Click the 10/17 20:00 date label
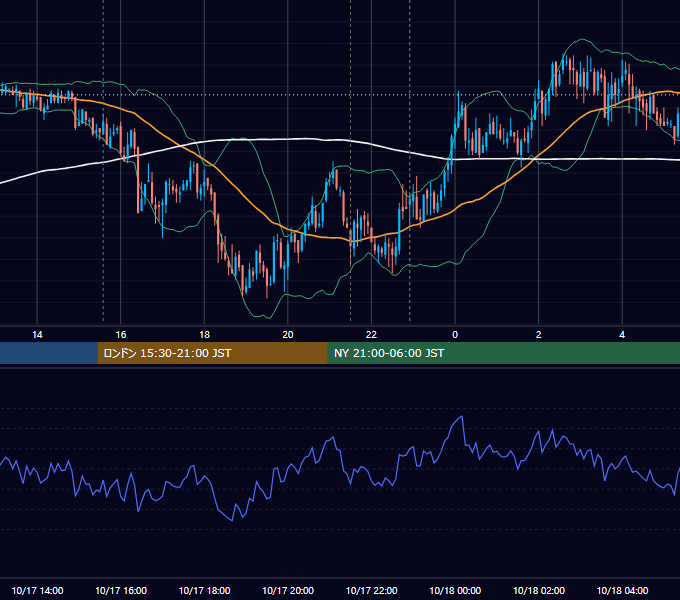 288,590
